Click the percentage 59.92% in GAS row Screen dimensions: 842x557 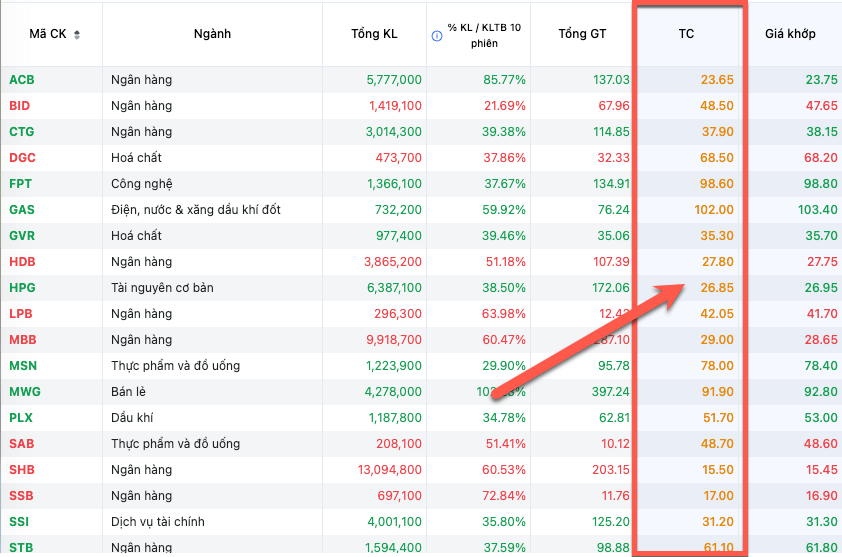pyautogui.click(x=503, y=209)
